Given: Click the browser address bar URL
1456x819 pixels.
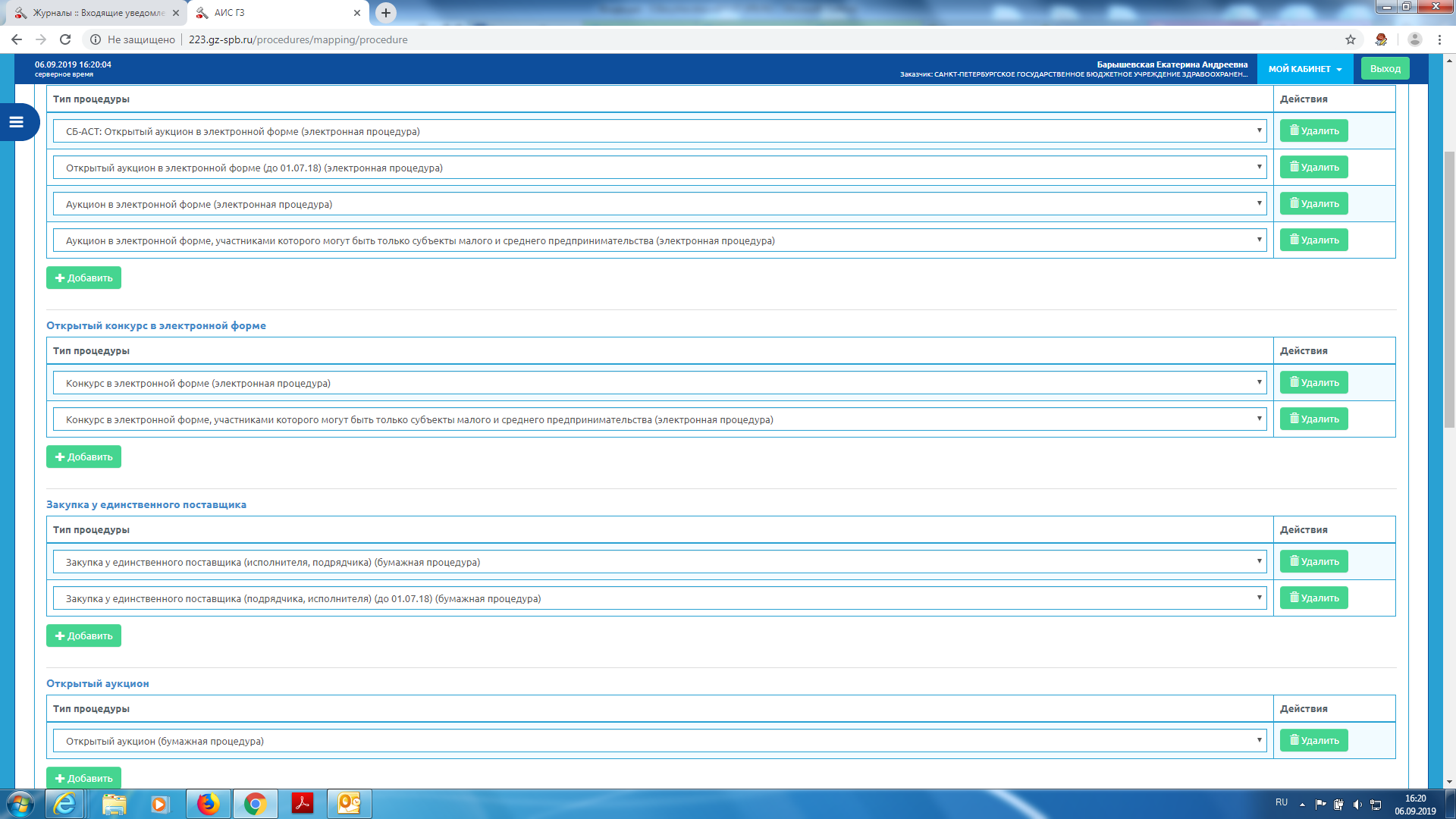Looking at the screenshot, I should 297,39.
